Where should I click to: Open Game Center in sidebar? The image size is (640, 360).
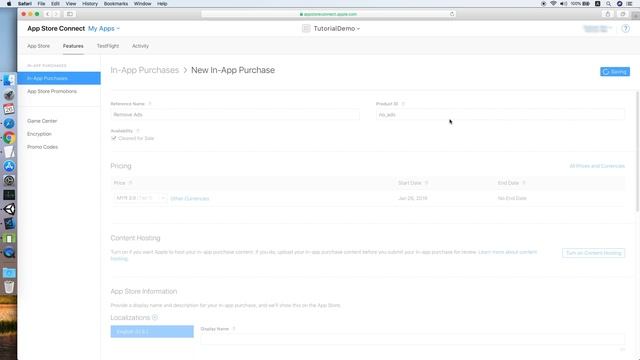42,121
